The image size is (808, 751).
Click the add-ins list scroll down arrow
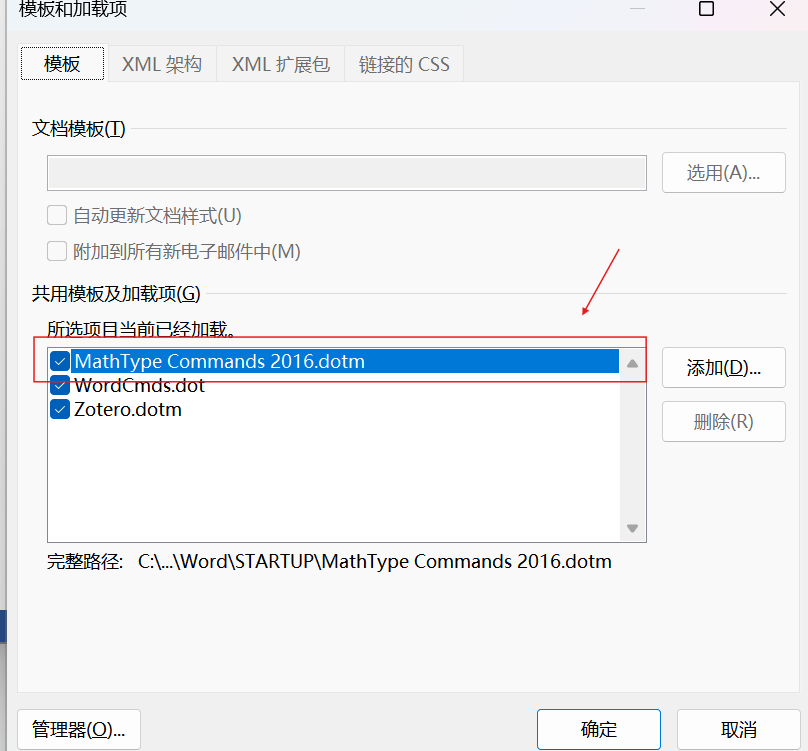click(633, 528)
